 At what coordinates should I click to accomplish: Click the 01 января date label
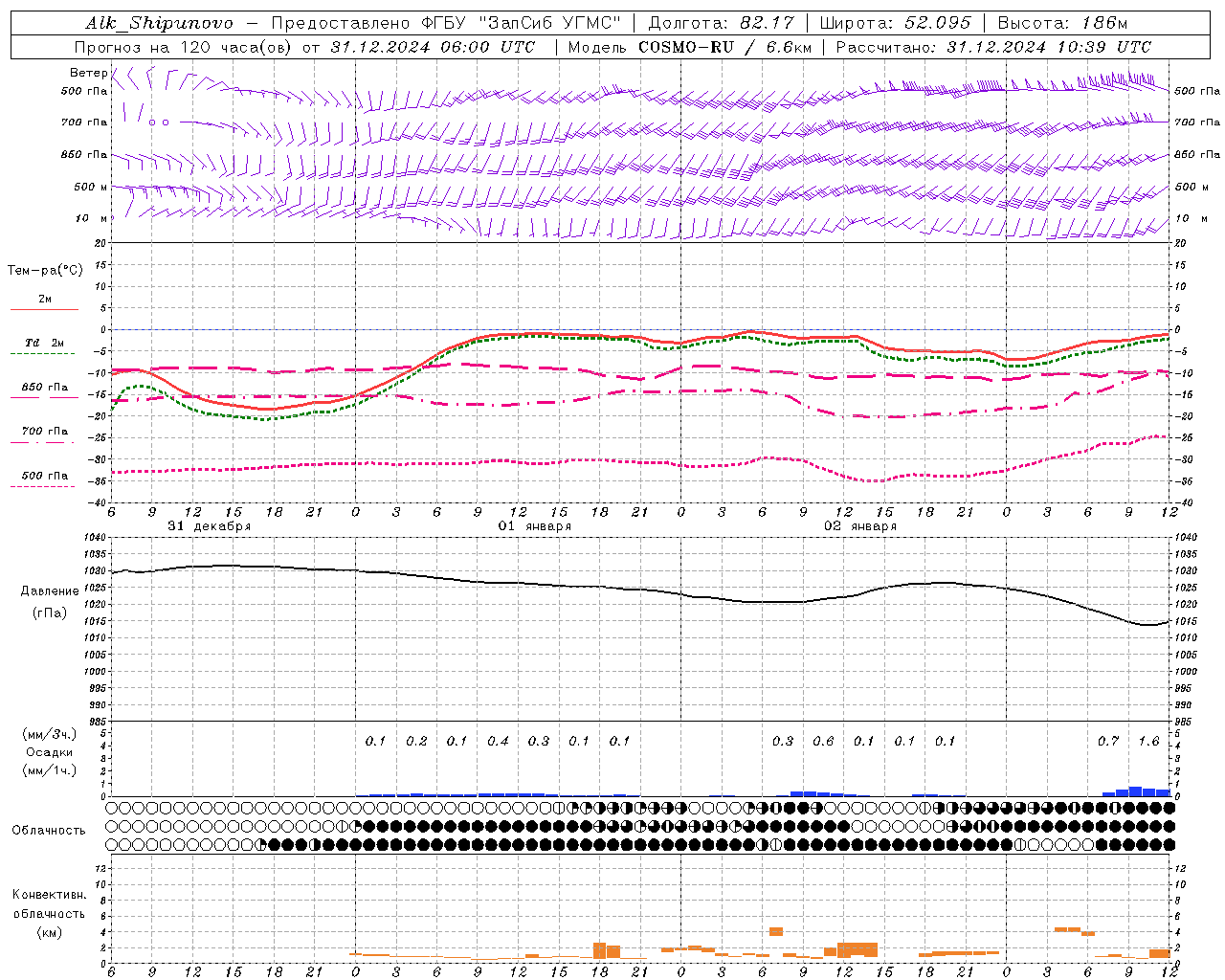tap(535, 526)
